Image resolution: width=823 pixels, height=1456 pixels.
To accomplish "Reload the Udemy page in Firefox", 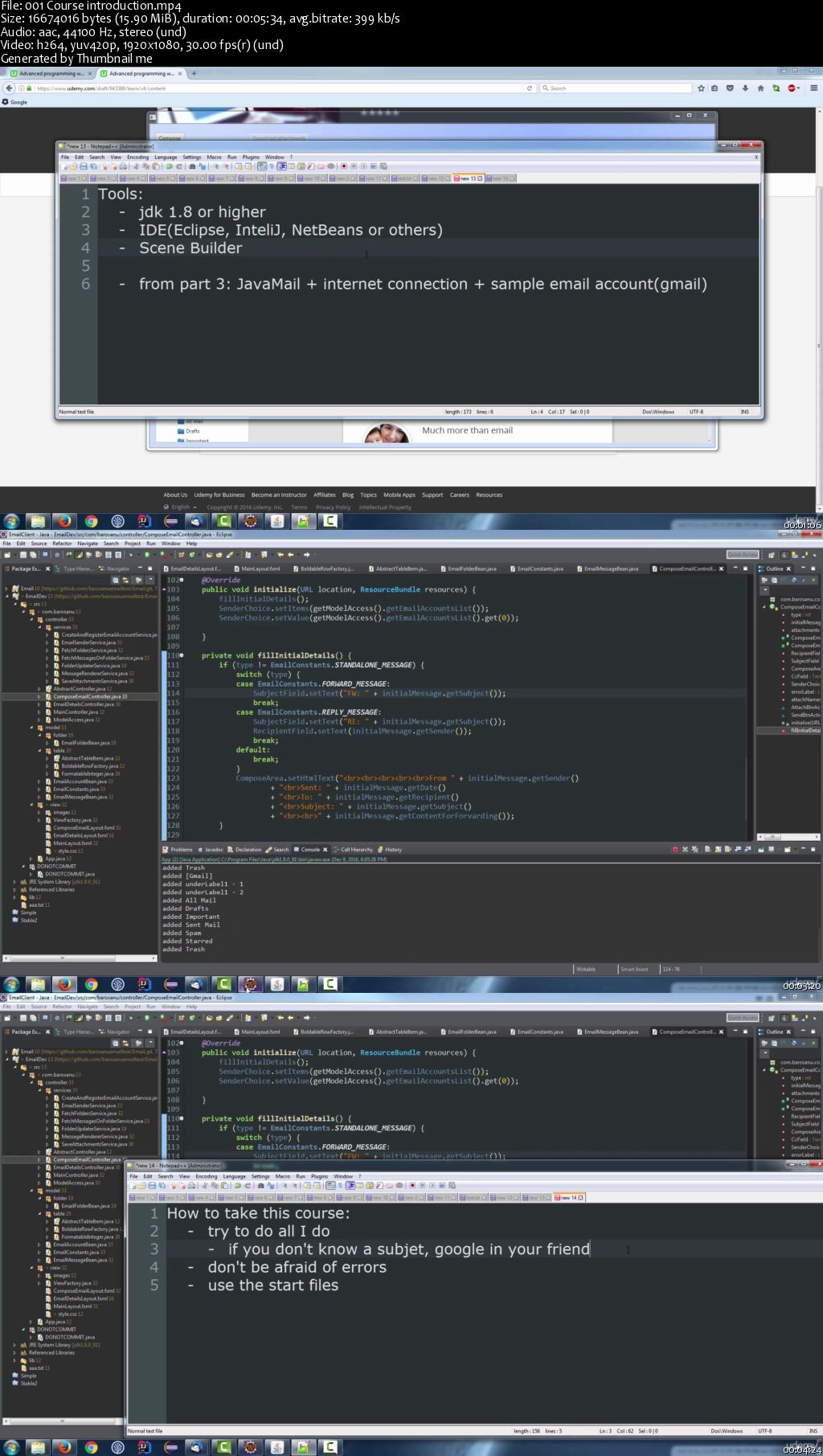I will click(x=529, y=88).
